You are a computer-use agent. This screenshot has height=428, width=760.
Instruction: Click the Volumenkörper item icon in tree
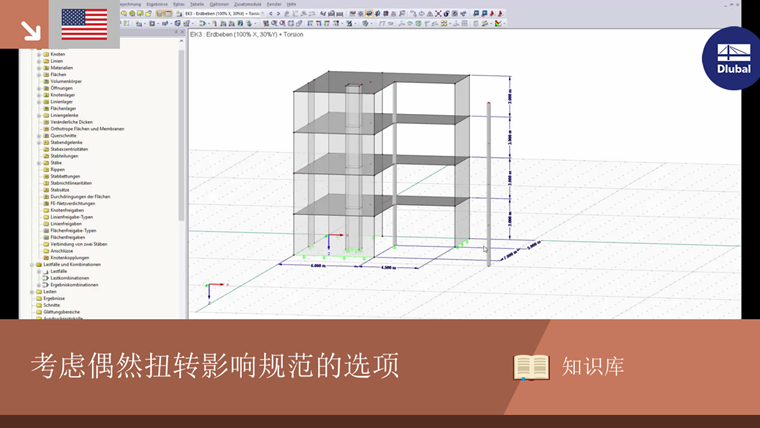click(x=47, y=81)
